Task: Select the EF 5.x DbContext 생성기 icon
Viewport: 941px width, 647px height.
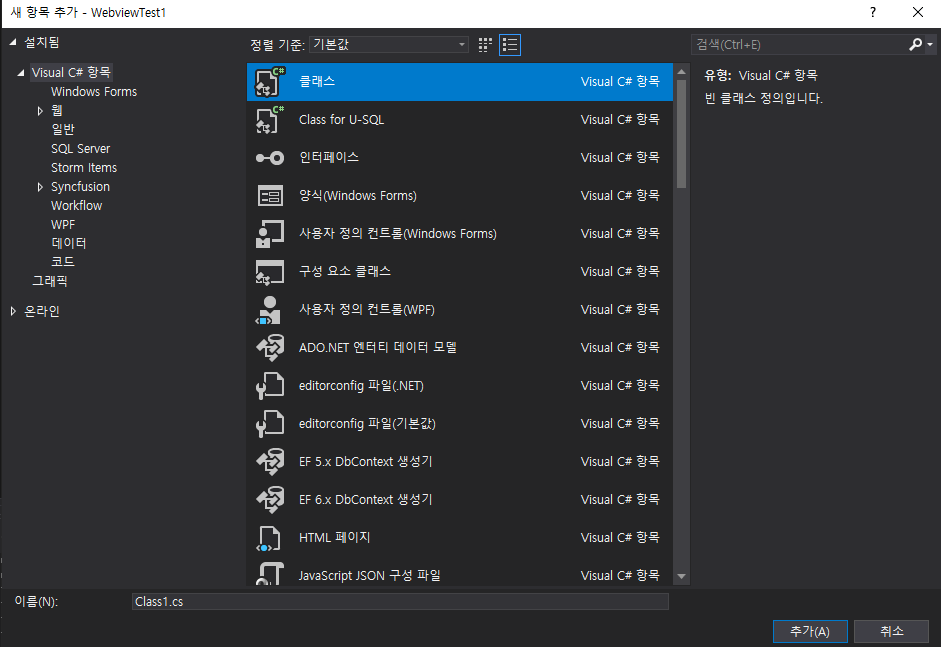Action: [269, 462]
